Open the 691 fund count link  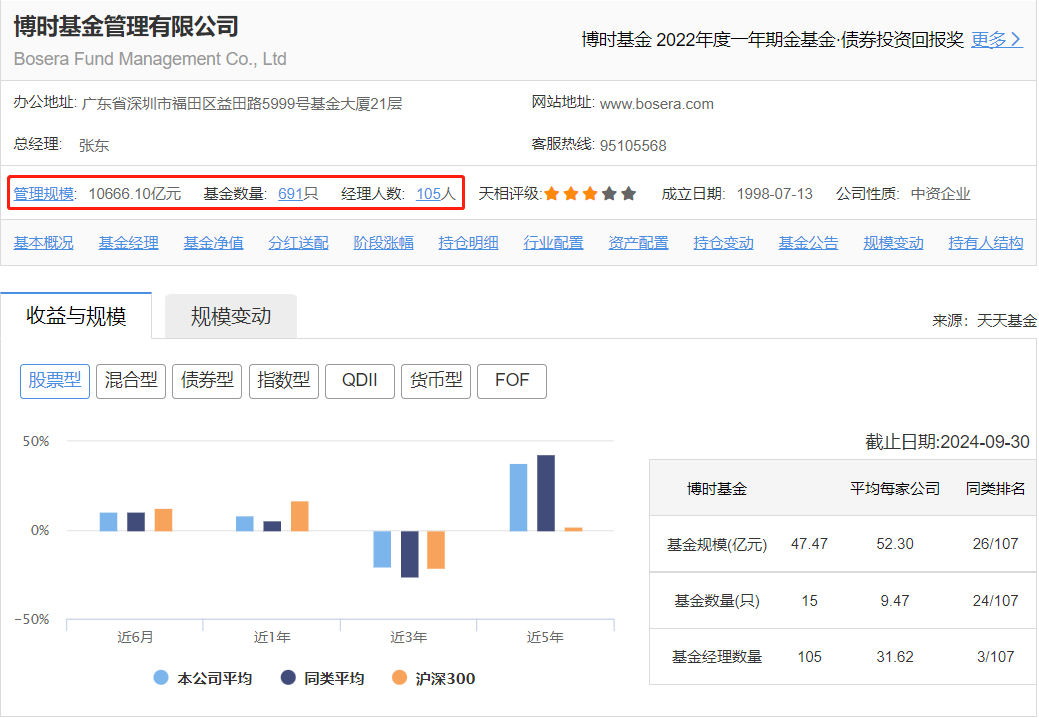[290, 193]
